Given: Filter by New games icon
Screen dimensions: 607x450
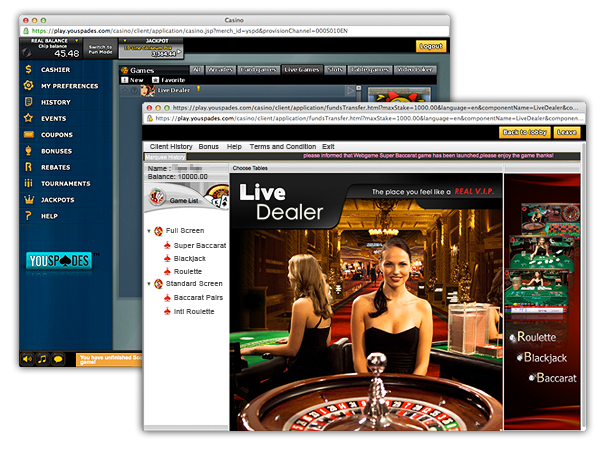Looking at the screenshot, I should pos(125,80).
